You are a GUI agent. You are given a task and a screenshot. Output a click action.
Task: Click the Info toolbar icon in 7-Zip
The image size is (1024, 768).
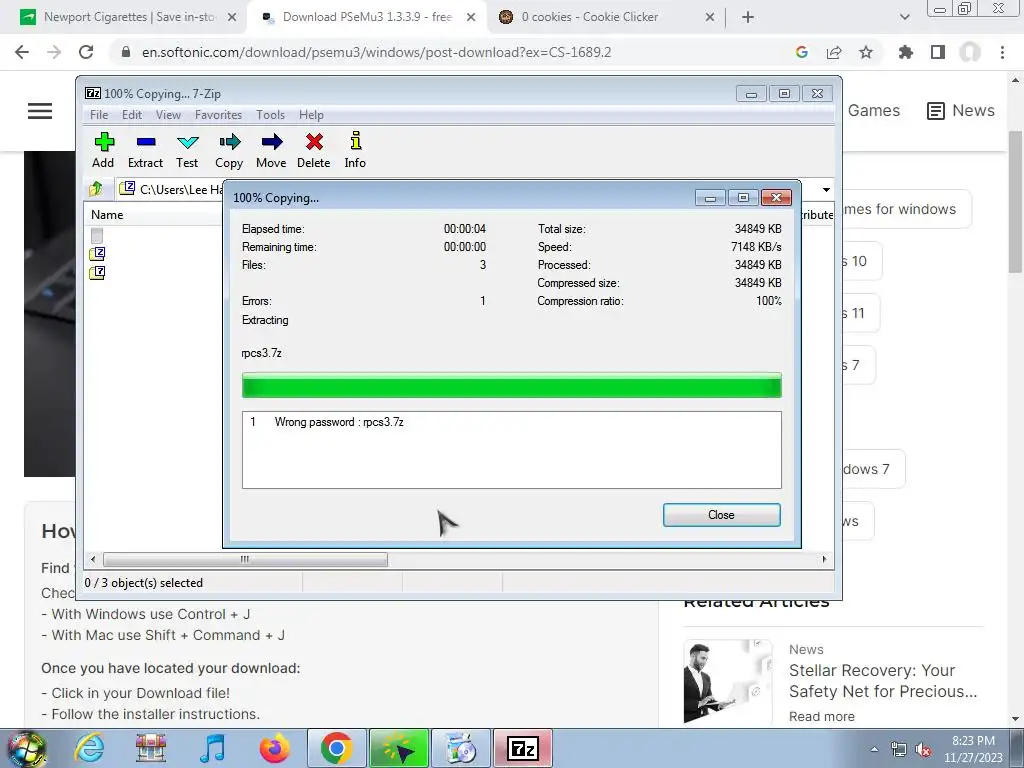pos(355,150)
